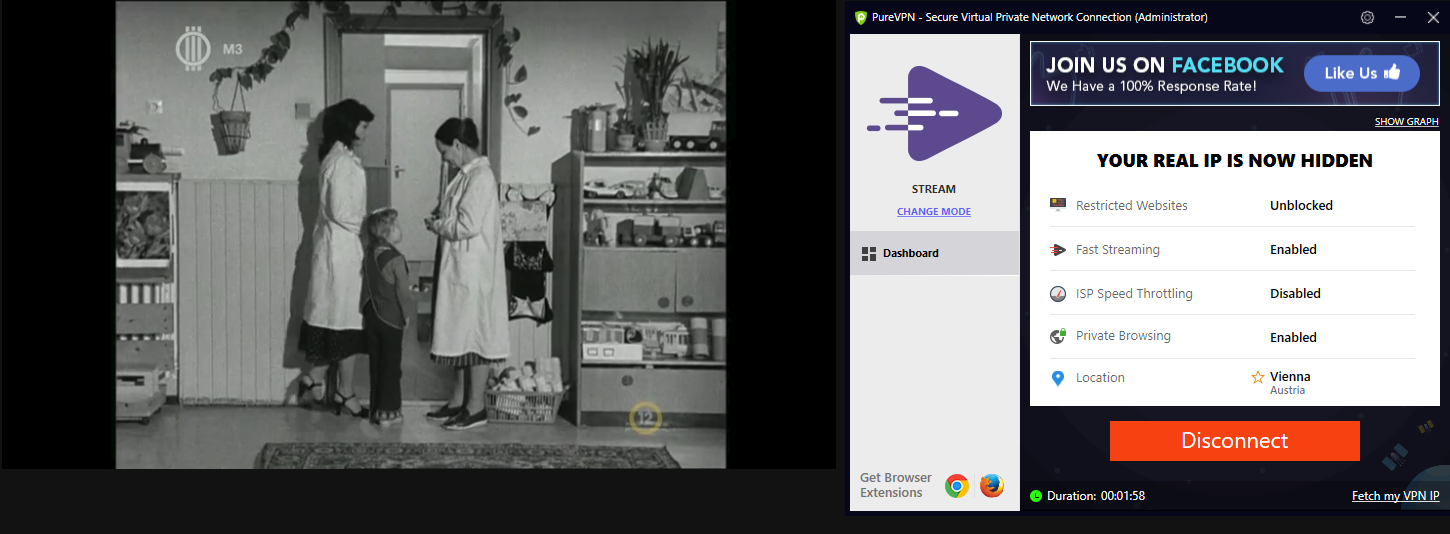
Task: Select the Dashboard grid icon
Action: click(869, 253)
